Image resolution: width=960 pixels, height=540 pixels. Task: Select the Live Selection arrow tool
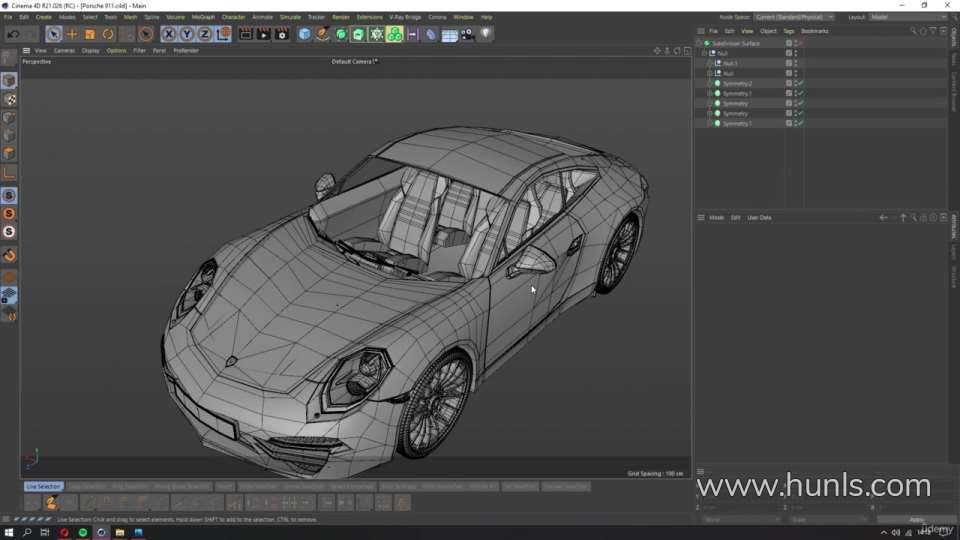click(54, 34)
